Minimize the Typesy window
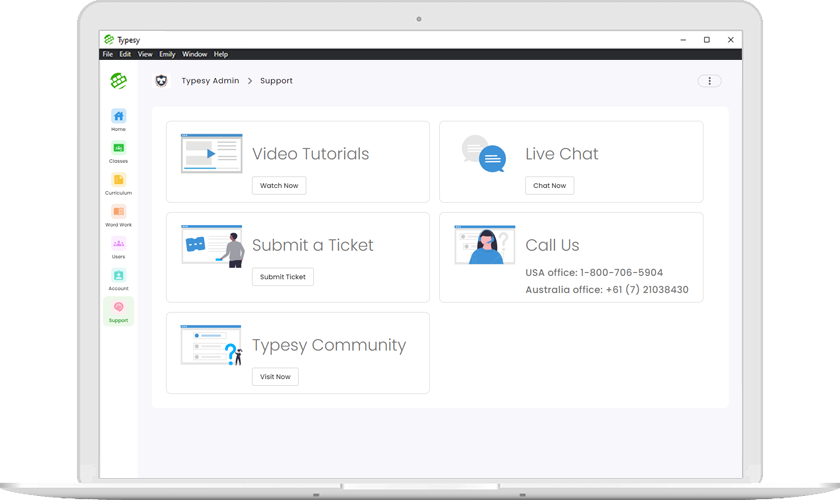The width and height of the screenshot is (840, 500). [683, 40]
